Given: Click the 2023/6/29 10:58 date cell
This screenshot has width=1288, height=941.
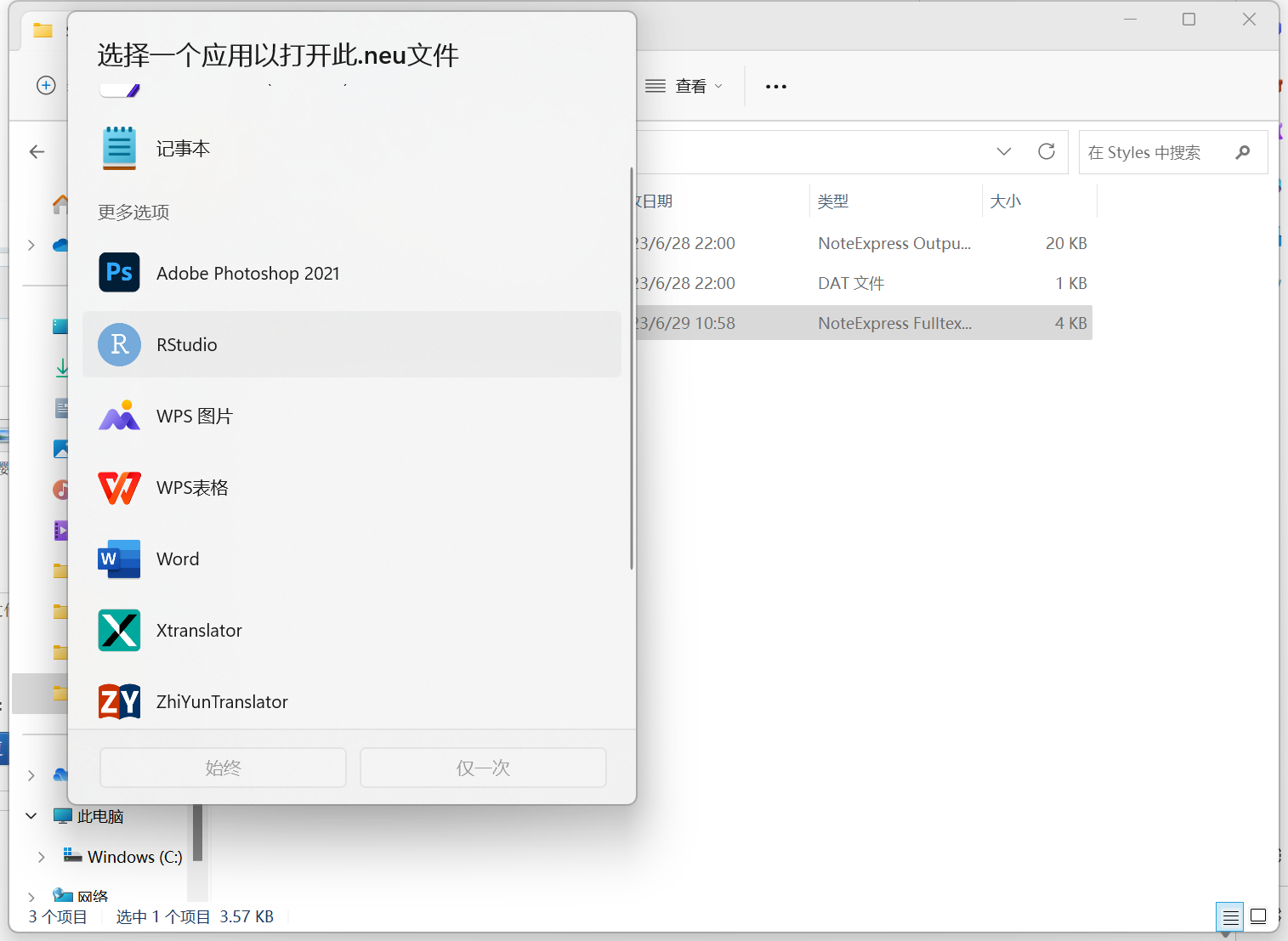Looking at the screenshot, I should point(685,323).
